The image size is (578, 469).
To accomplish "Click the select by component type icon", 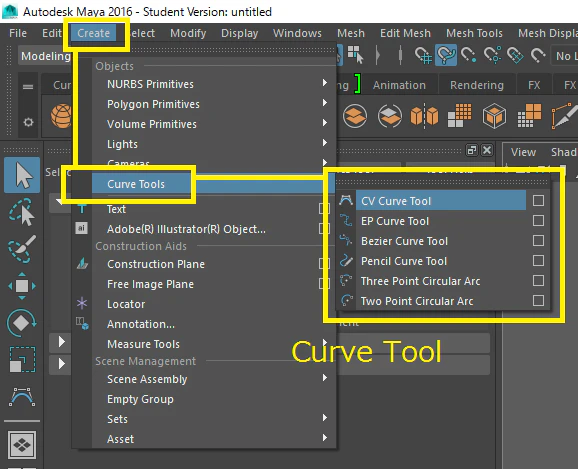I will click(x=355, y=54).
